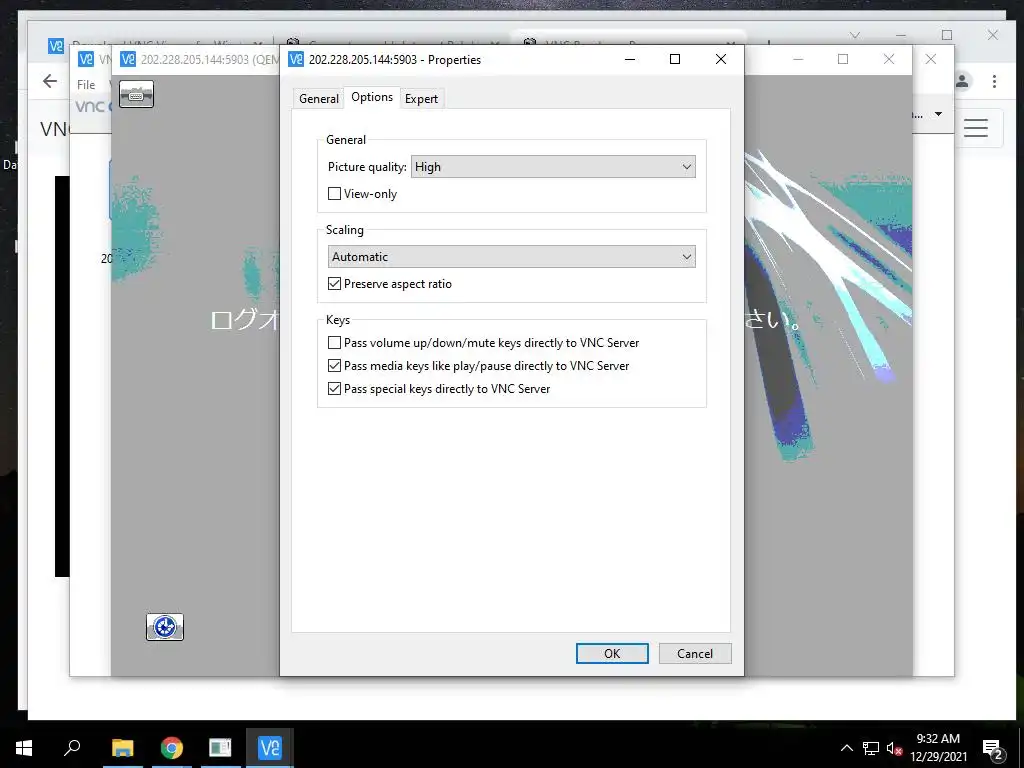Open Chrome profile avatar icon

point(962,81)
